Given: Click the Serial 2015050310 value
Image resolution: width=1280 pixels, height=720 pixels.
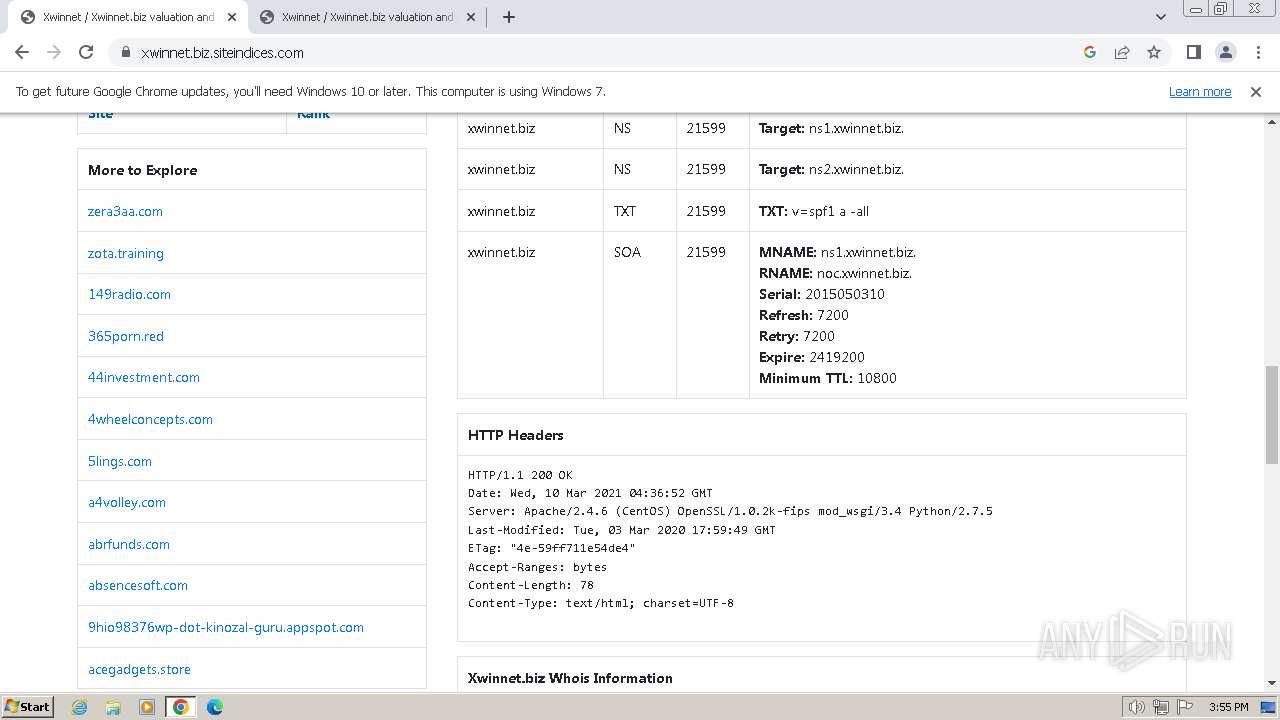Looking at the screenshot, I should pos(845,294).
